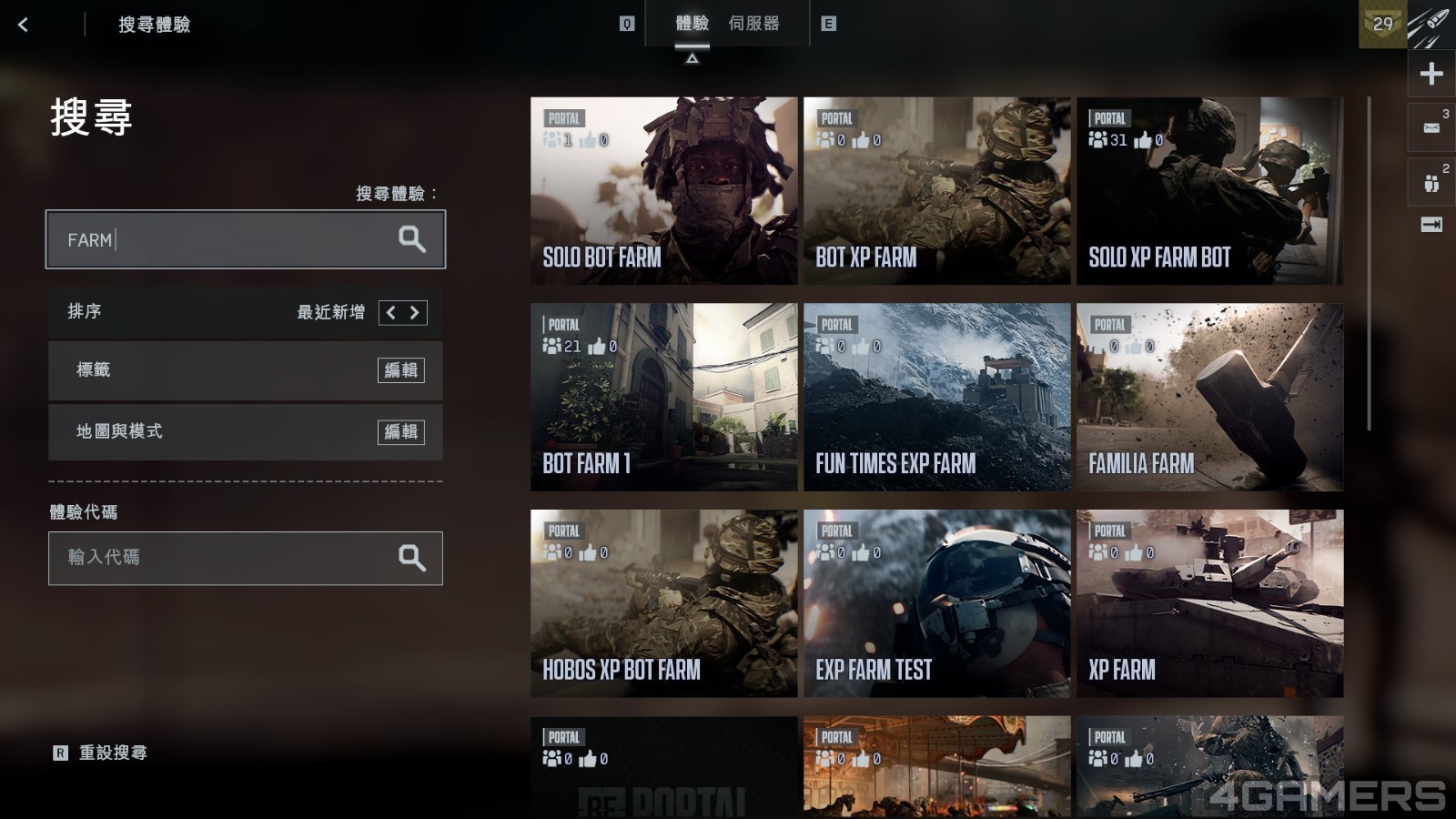
Task: Click the exit arrow icon in the sidebar
Action: [1431, 225]
